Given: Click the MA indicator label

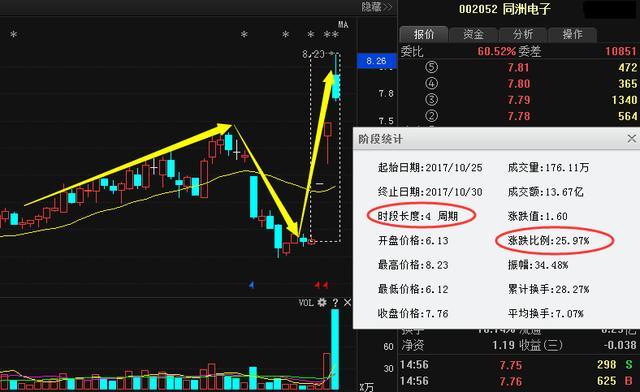Looking at the screenshot, I should pyautogui.click(x=343, y=24).
